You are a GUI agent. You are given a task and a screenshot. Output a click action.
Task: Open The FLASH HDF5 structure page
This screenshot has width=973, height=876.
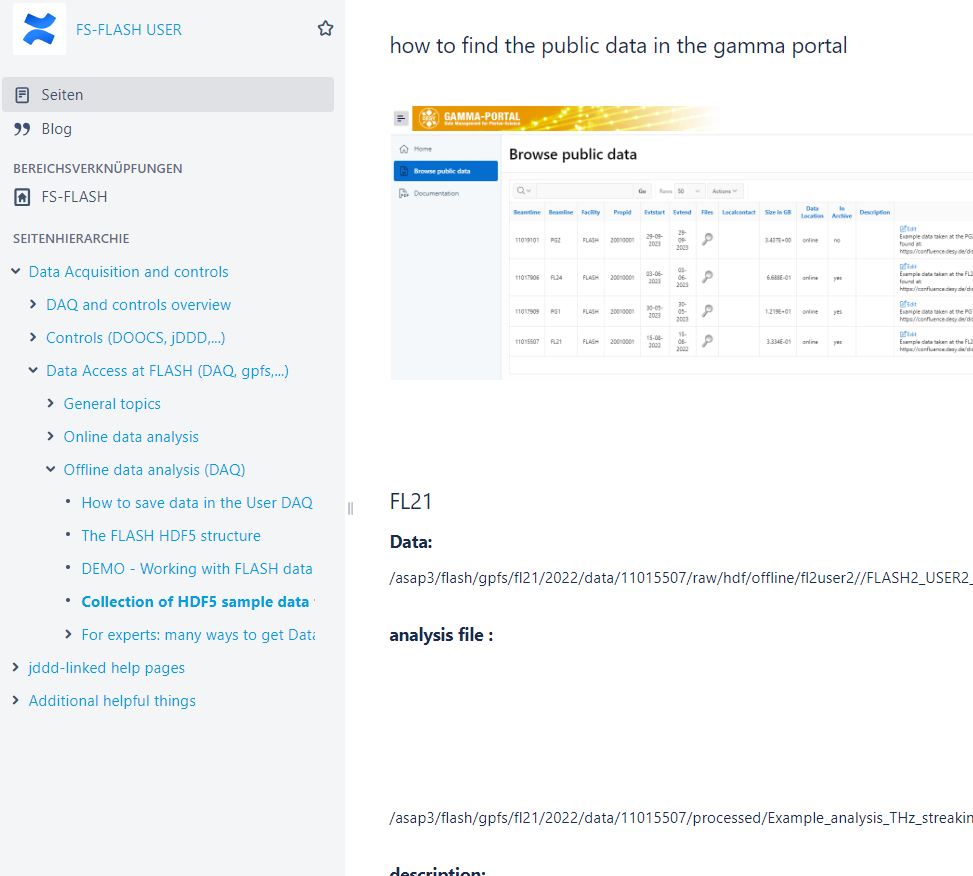tap(171, 536)
